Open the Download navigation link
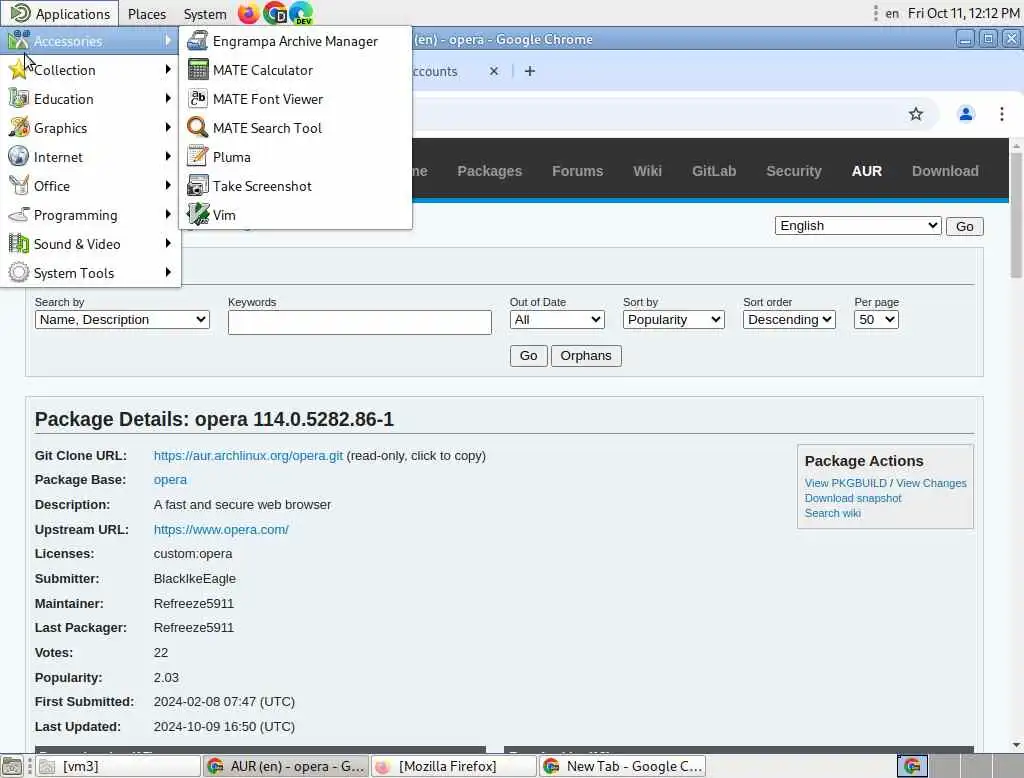This screenshot has height=778, width=1024. [x=945, y=171]
